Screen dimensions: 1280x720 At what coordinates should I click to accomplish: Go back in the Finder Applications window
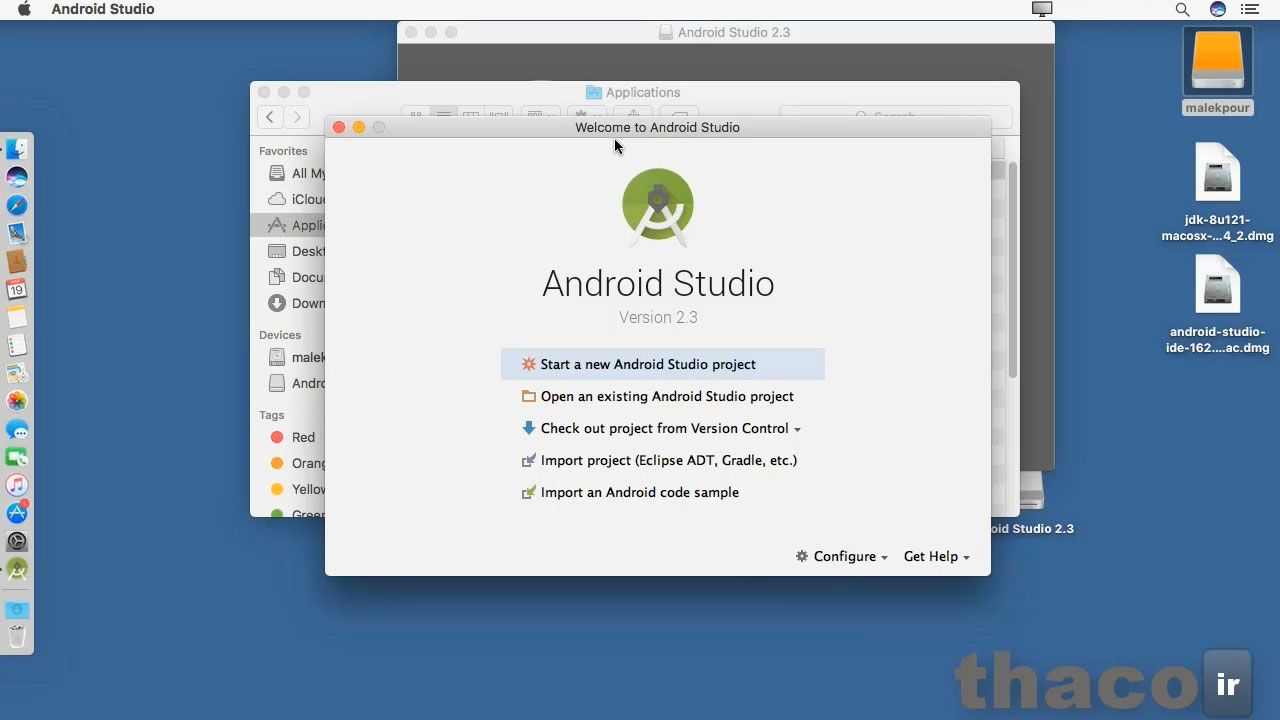(x=270, y=117)
